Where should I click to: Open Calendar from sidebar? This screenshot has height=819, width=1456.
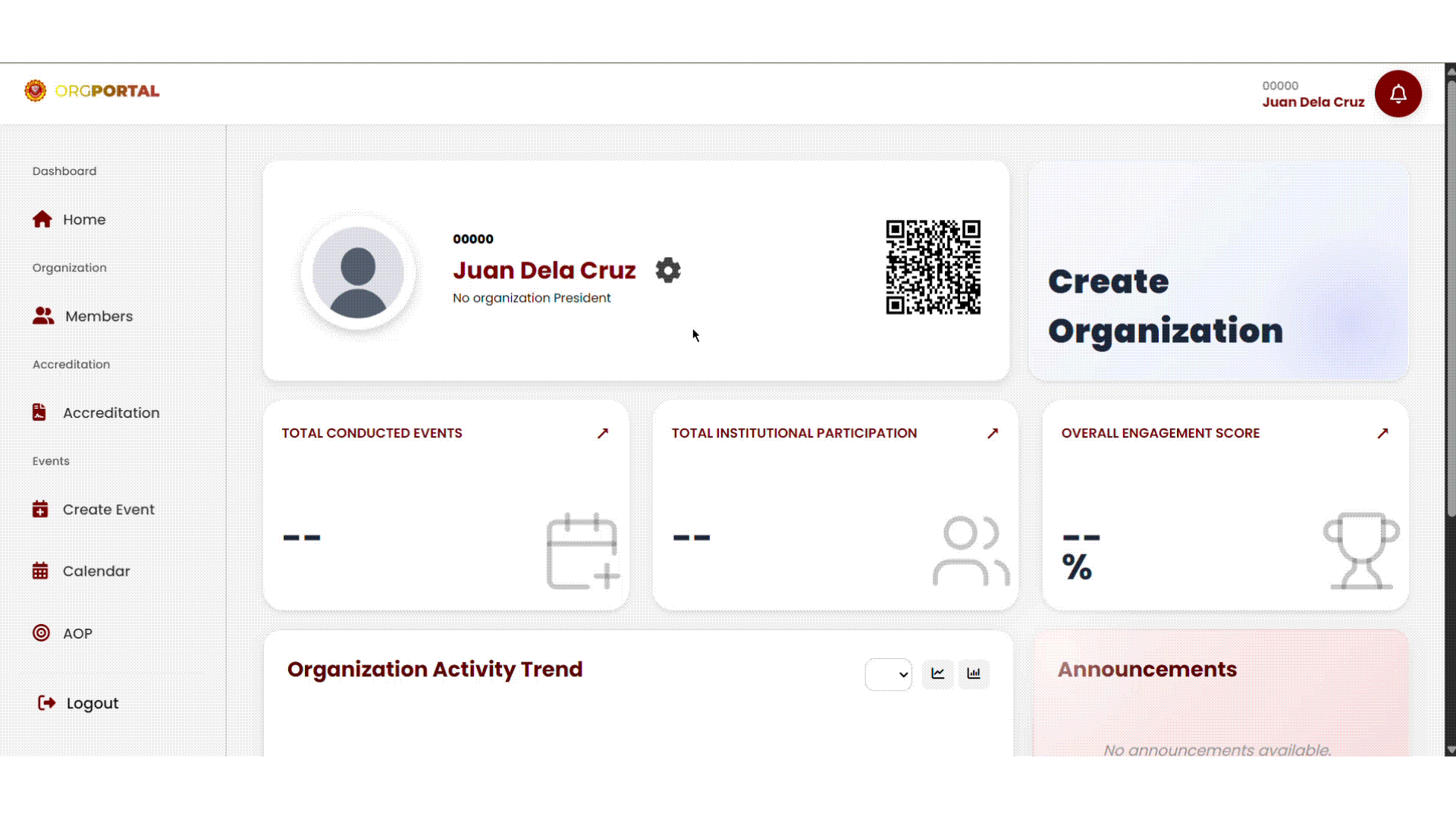coord(96,571)
